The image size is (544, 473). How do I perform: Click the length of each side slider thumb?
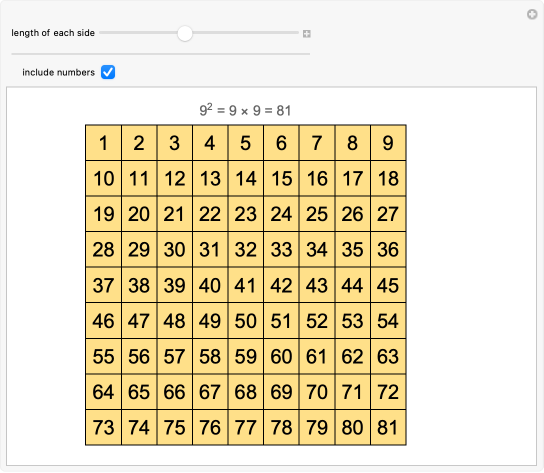(x=185, y=33)
